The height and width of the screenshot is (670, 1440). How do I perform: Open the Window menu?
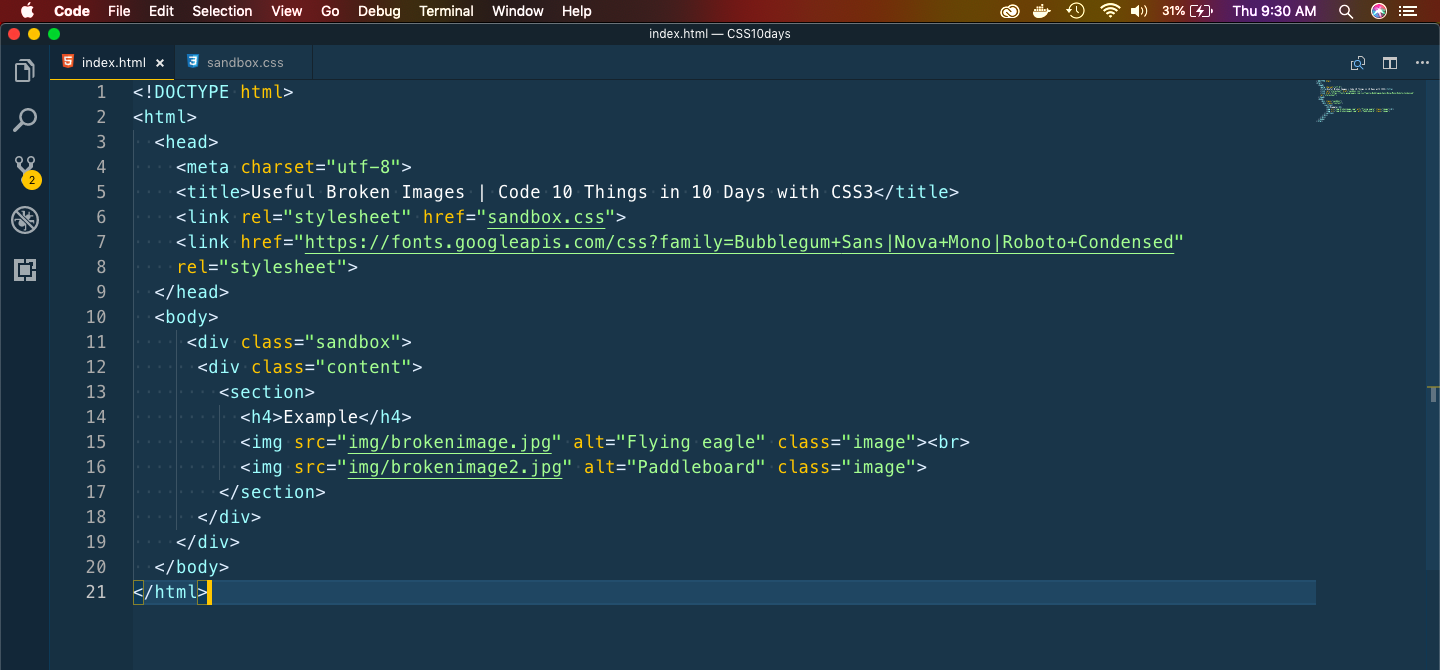click(518, 11)
